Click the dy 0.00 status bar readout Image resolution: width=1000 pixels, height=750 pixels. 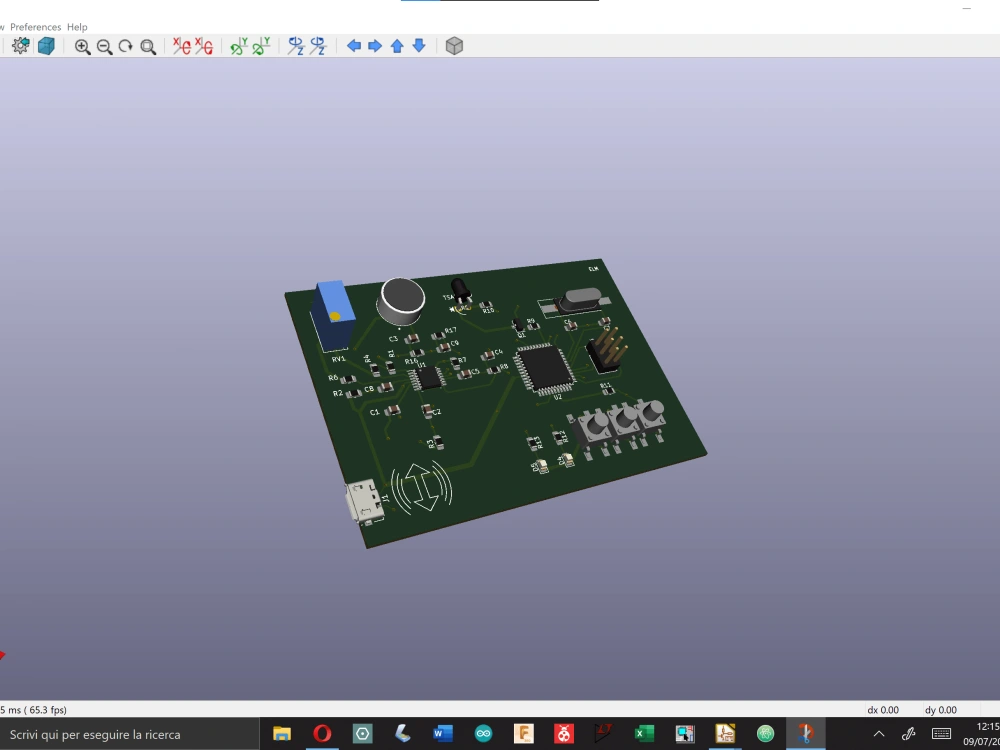coord(941,710)
